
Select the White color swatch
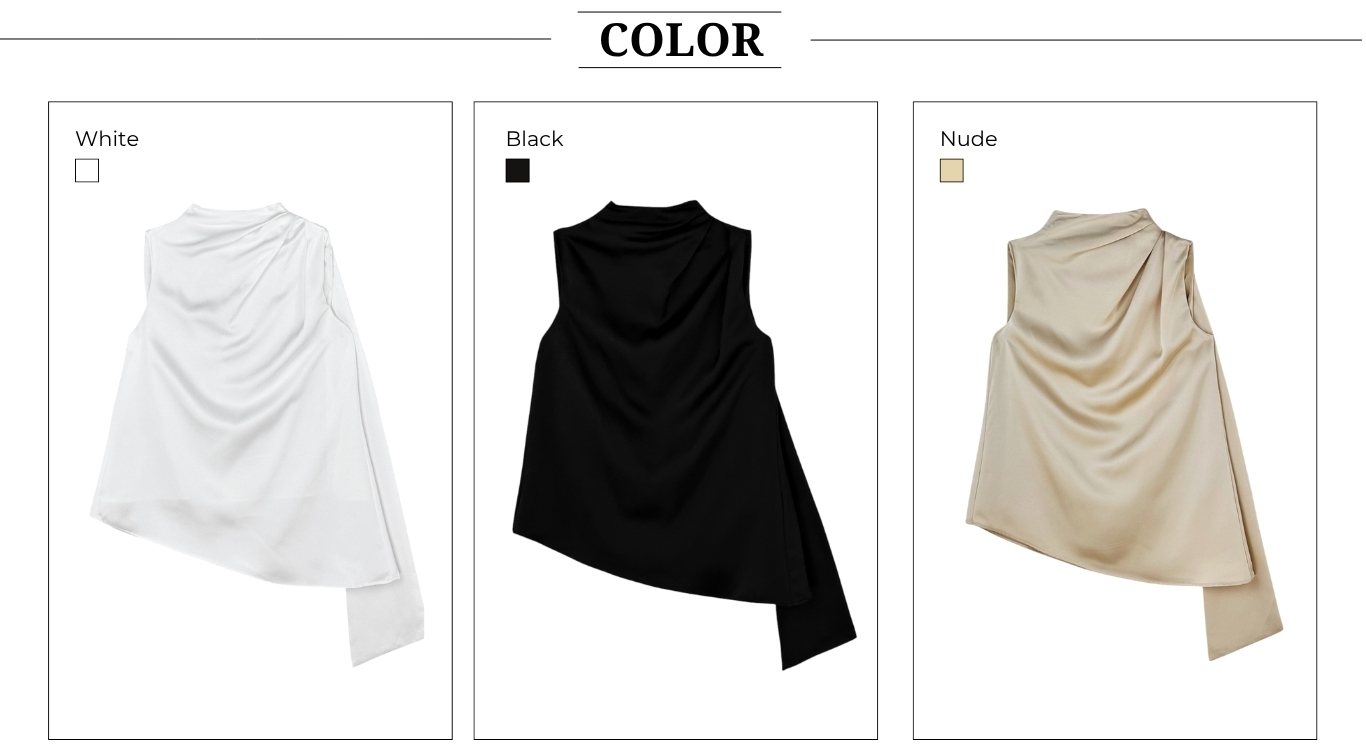pos(87,171)
